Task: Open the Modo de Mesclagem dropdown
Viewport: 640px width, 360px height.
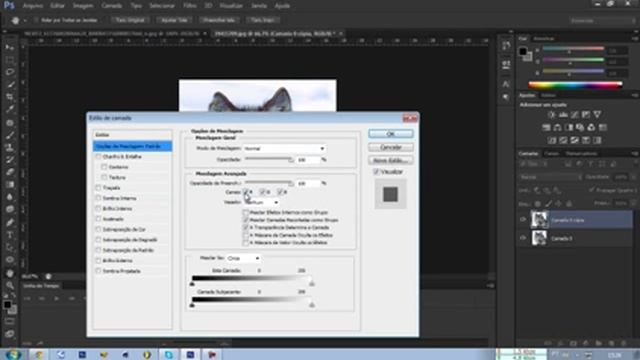Action: coord(284,149)
